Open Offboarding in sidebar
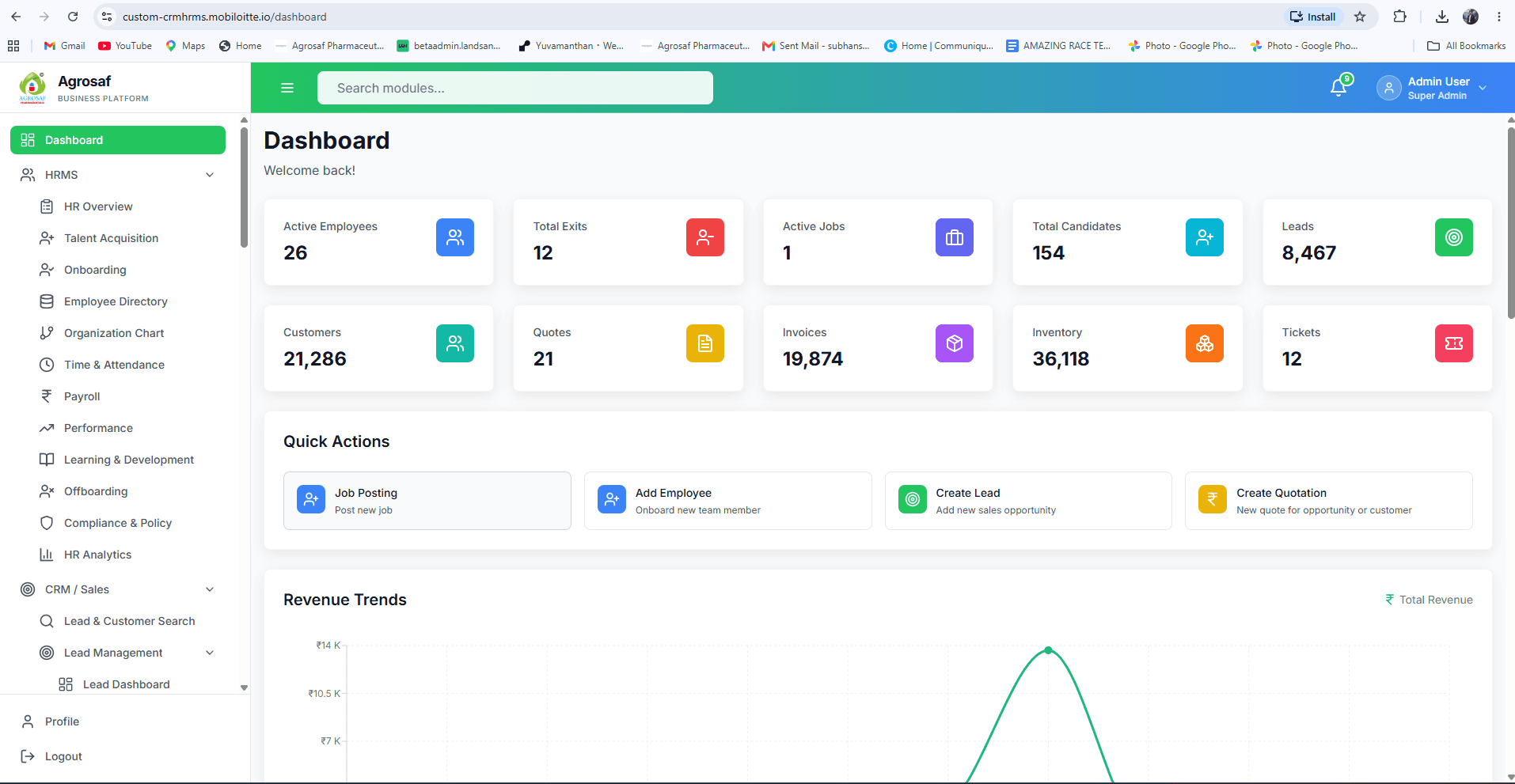The height and width of the screenshot is (784, 1515). [x=127, y=491]
